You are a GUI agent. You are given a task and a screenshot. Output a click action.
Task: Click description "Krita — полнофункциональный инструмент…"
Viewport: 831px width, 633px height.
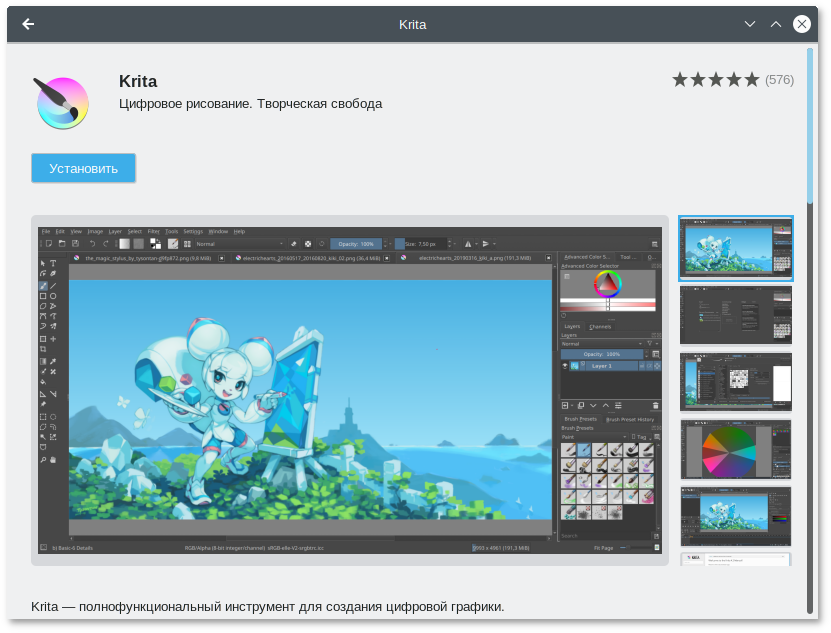tap(268, 606)
